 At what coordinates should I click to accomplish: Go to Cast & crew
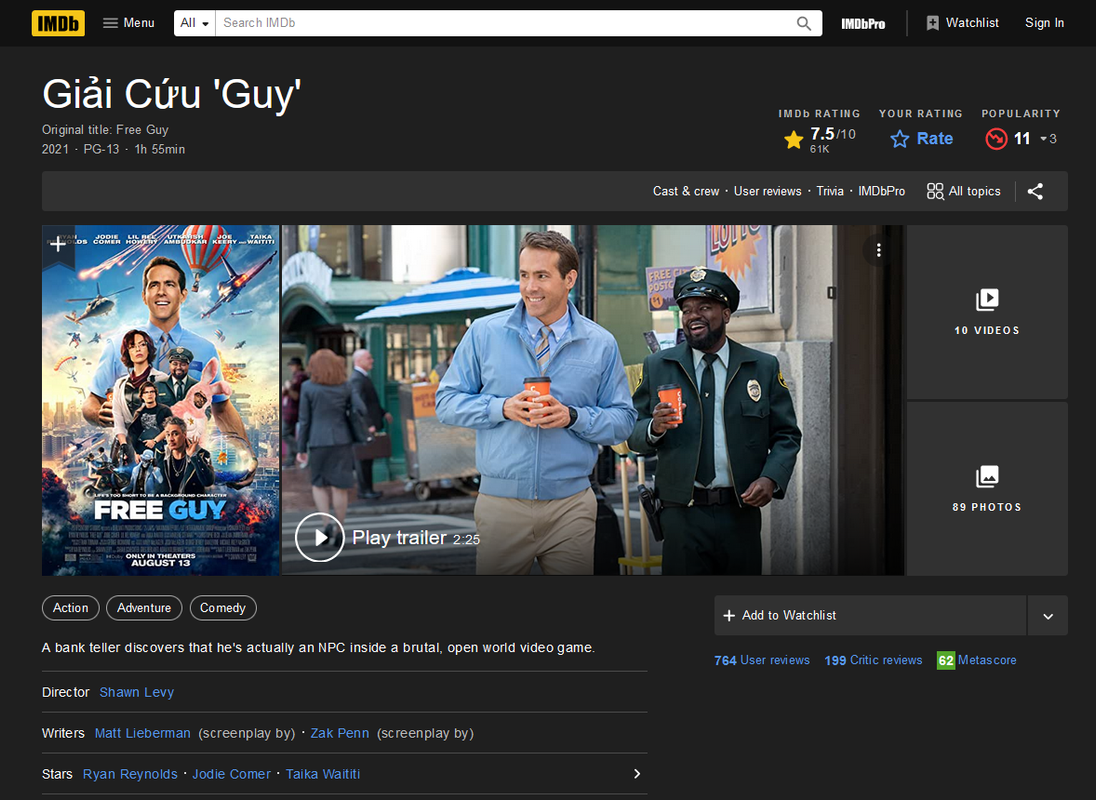[686, 191]
